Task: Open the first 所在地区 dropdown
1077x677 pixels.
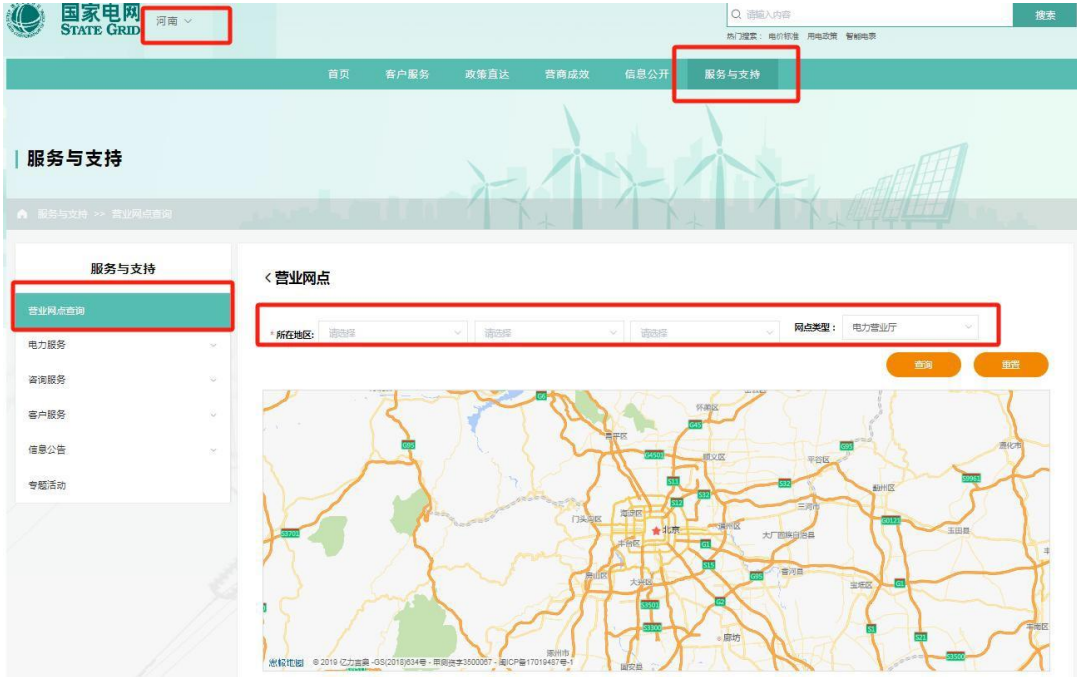Action: [393, 332]
